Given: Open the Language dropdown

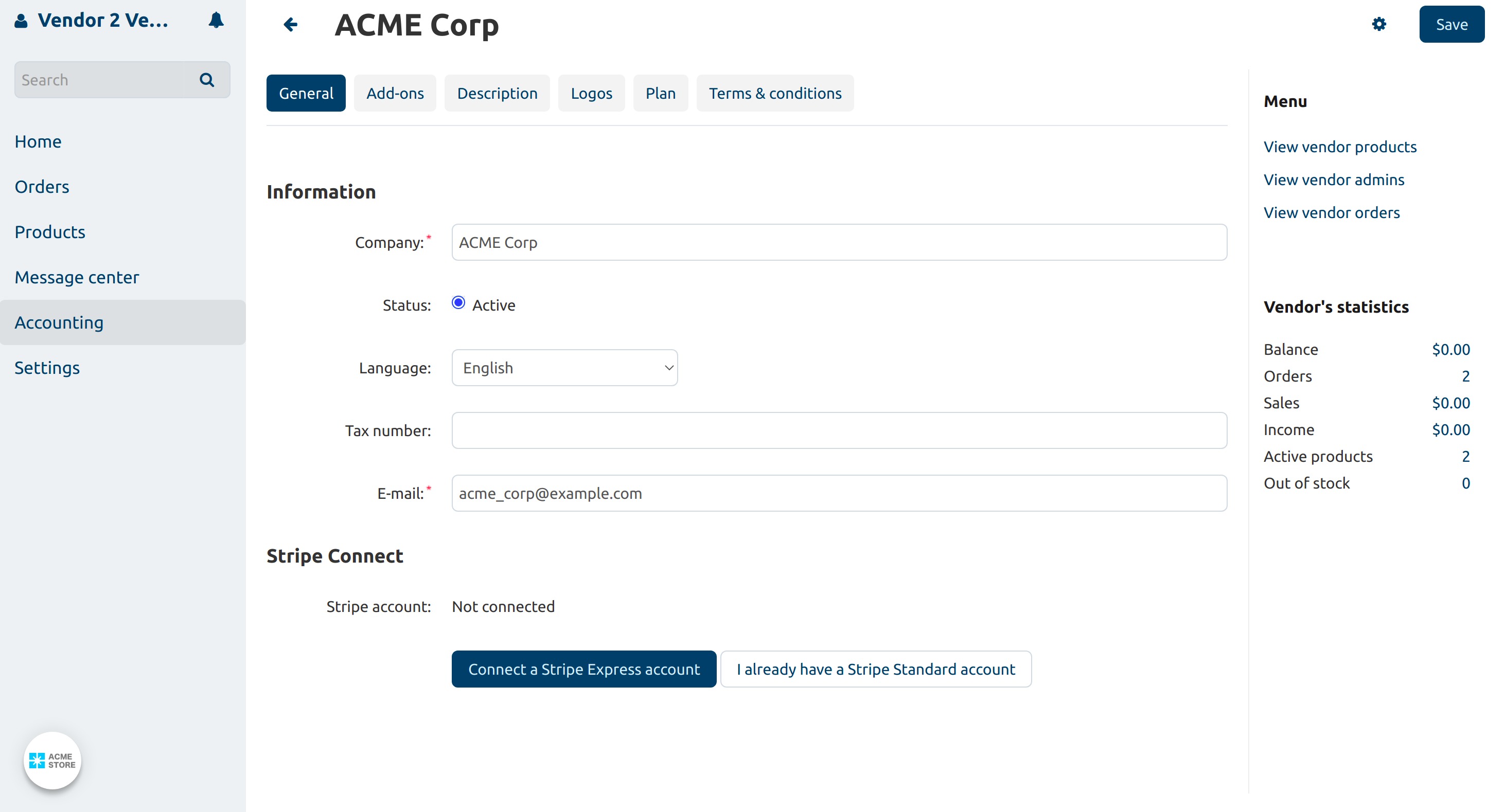Looking at the screenshot, I should 564,368.
